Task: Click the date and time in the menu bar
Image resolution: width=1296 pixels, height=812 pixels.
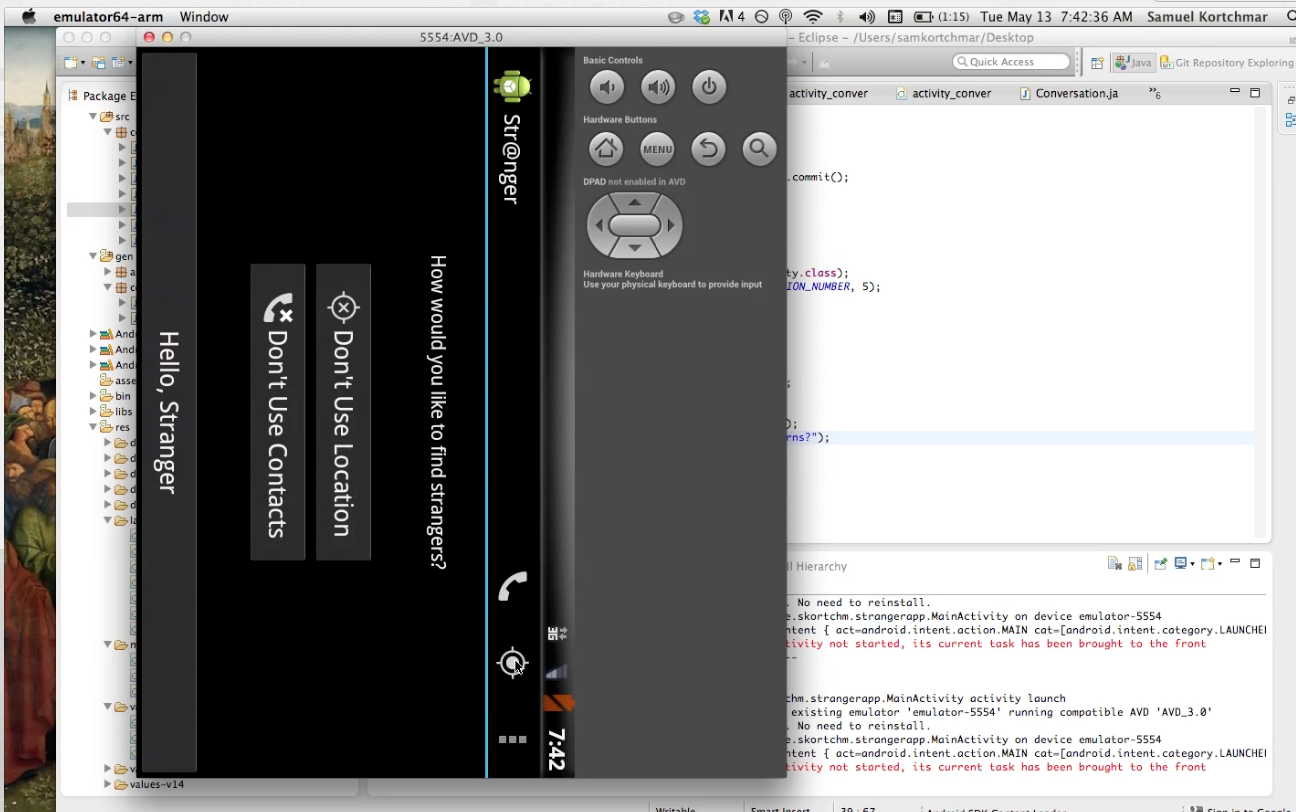Action: pyautogui.click(x=1057, y=16)
